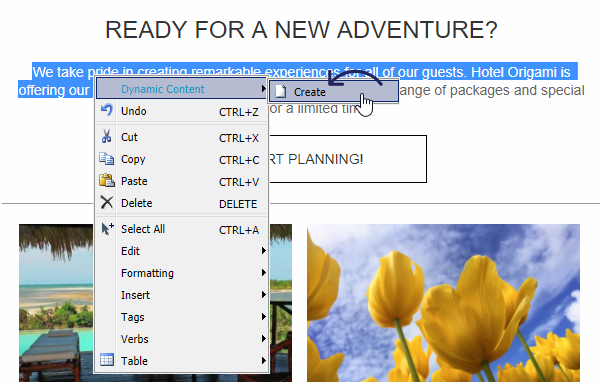Click the Delete X icon
600x382 pixels.
click(106, 202)
